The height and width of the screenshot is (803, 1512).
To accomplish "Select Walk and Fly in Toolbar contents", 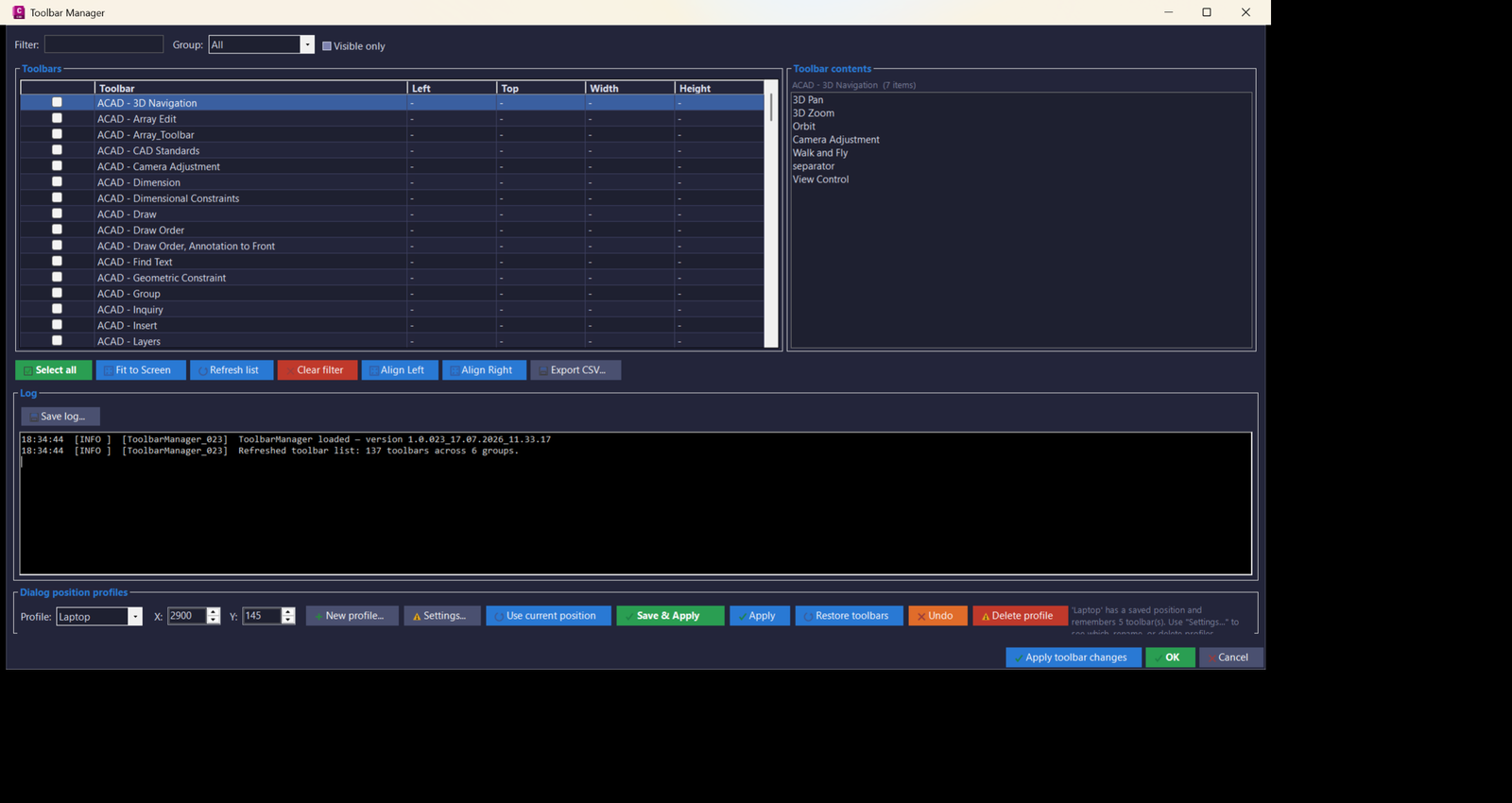I will point(820,152).
